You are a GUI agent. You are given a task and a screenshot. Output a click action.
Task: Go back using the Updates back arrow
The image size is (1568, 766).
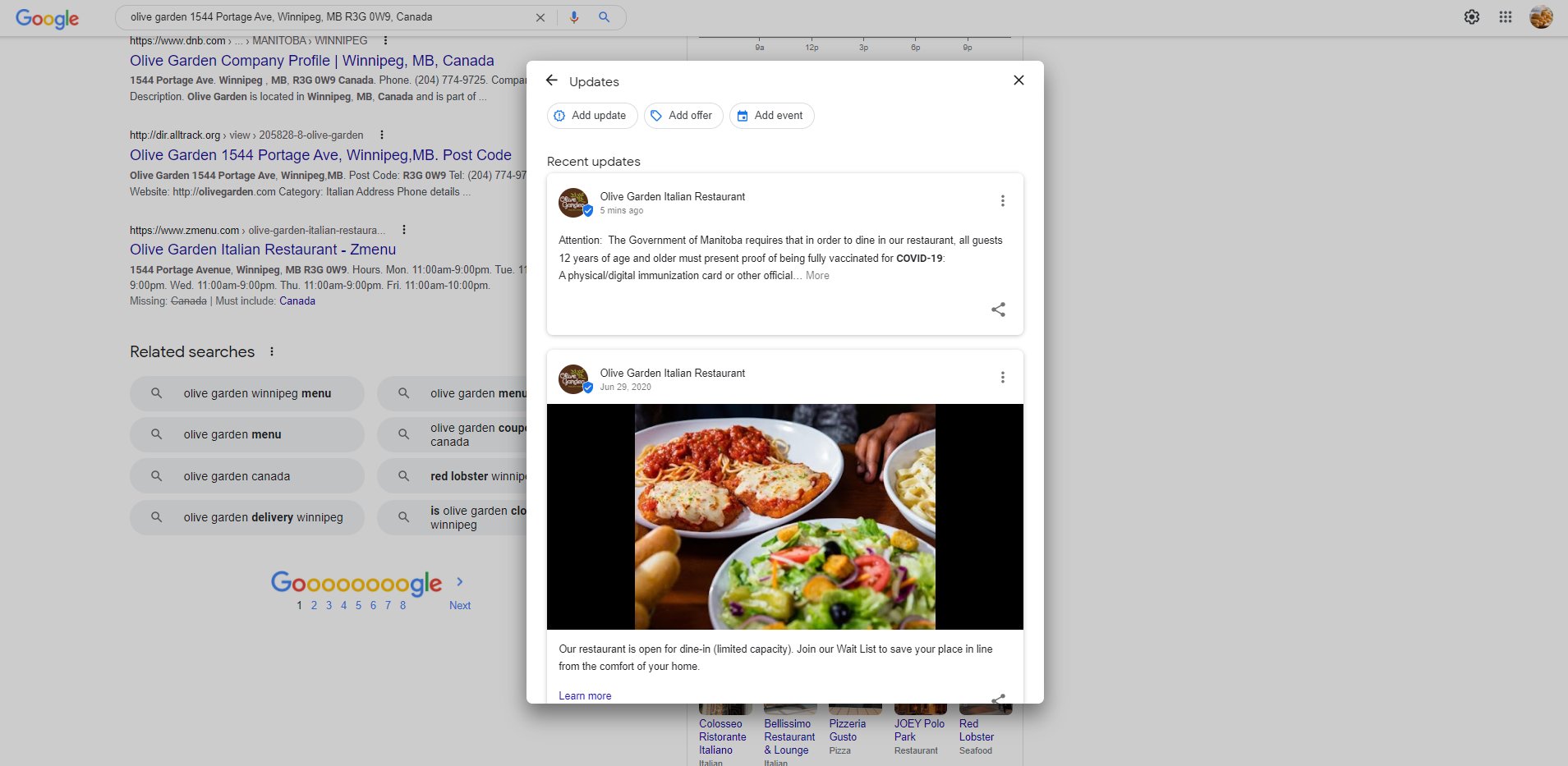[x=552, y=80]
